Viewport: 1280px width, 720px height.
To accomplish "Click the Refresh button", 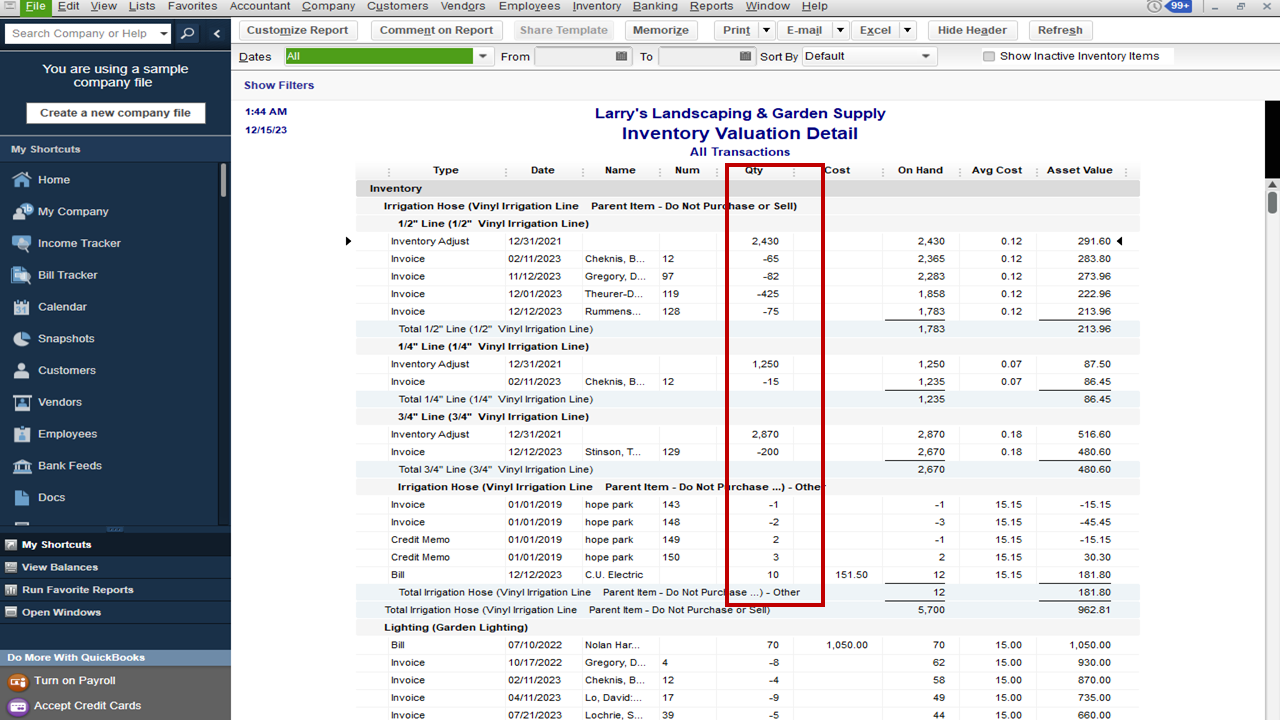I will [x=1060, y=30].
